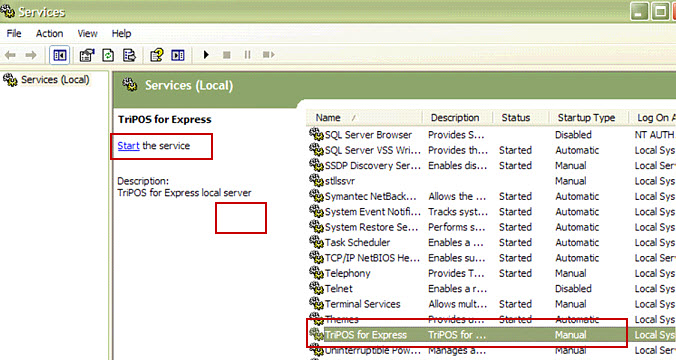The height and width of the screenshot is (360, 676).
Task: Click the Start link to start the service
Action: coord(128,146)
